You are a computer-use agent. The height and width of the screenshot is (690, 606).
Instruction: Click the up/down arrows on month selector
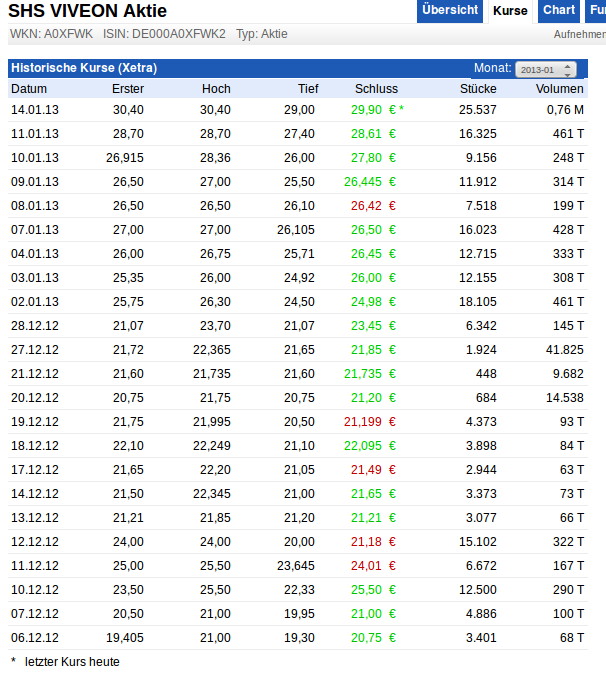point(569,69)
